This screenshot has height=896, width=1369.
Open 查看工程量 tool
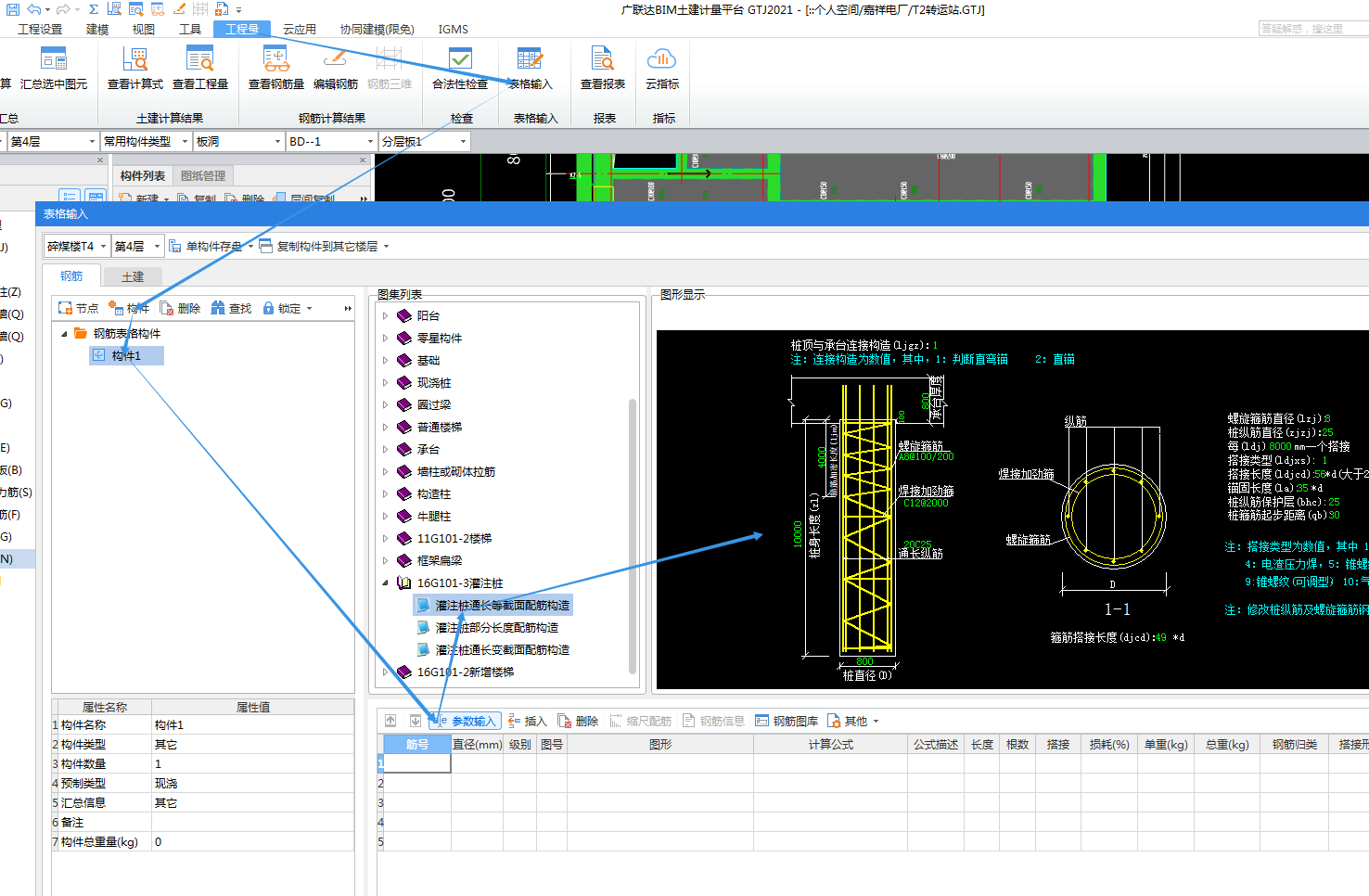click(200, 69)
